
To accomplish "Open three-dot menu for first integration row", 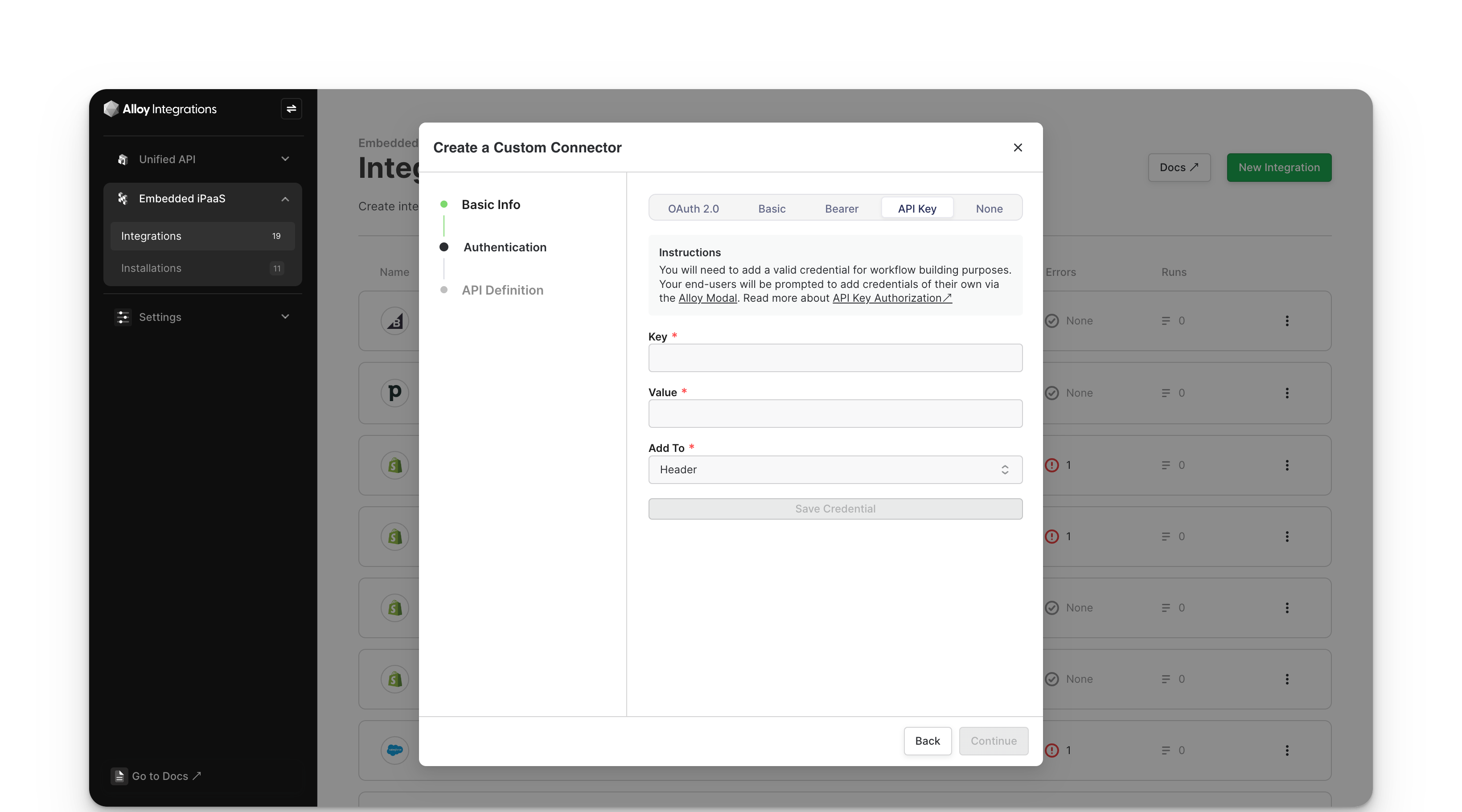I will pyautogui.click(x=1287, y=320).
